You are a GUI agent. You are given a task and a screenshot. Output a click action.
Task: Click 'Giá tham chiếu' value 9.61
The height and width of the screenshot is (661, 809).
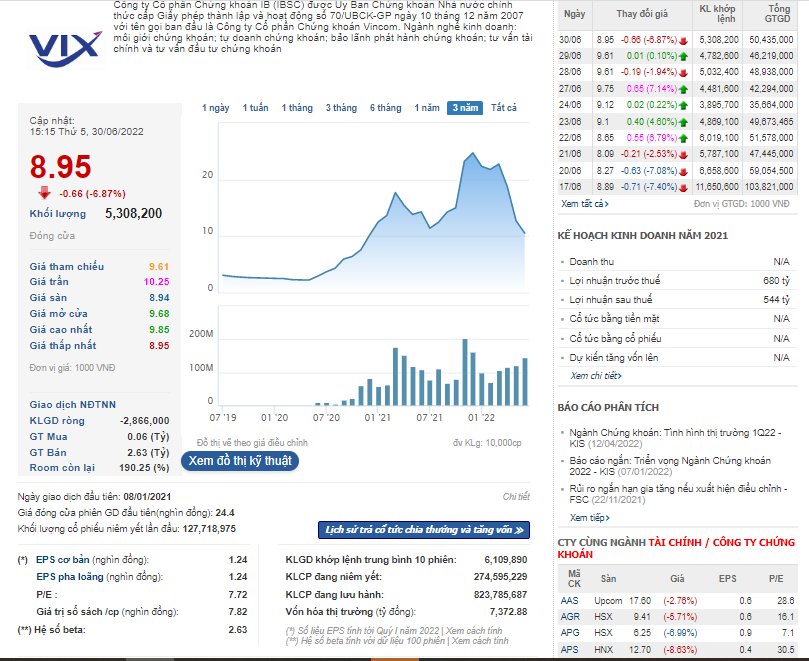159,267
